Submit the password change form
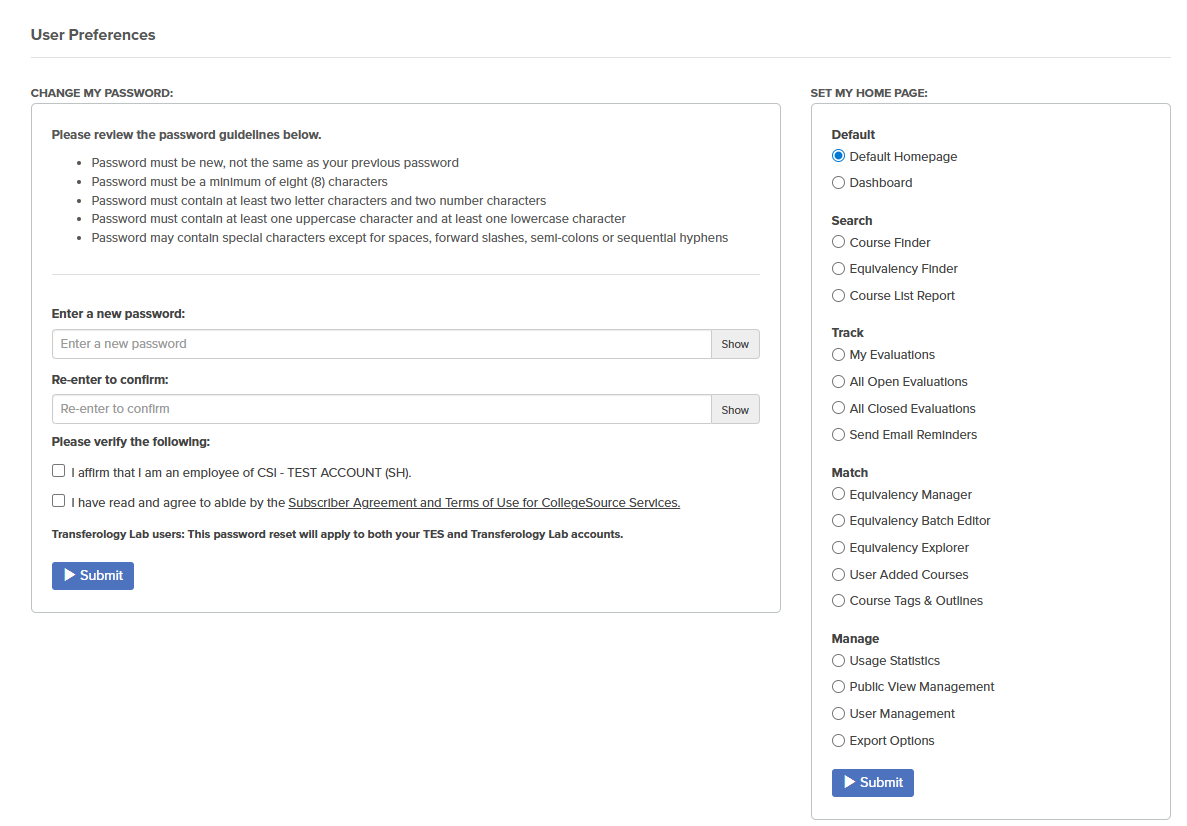 coord(93,575)
